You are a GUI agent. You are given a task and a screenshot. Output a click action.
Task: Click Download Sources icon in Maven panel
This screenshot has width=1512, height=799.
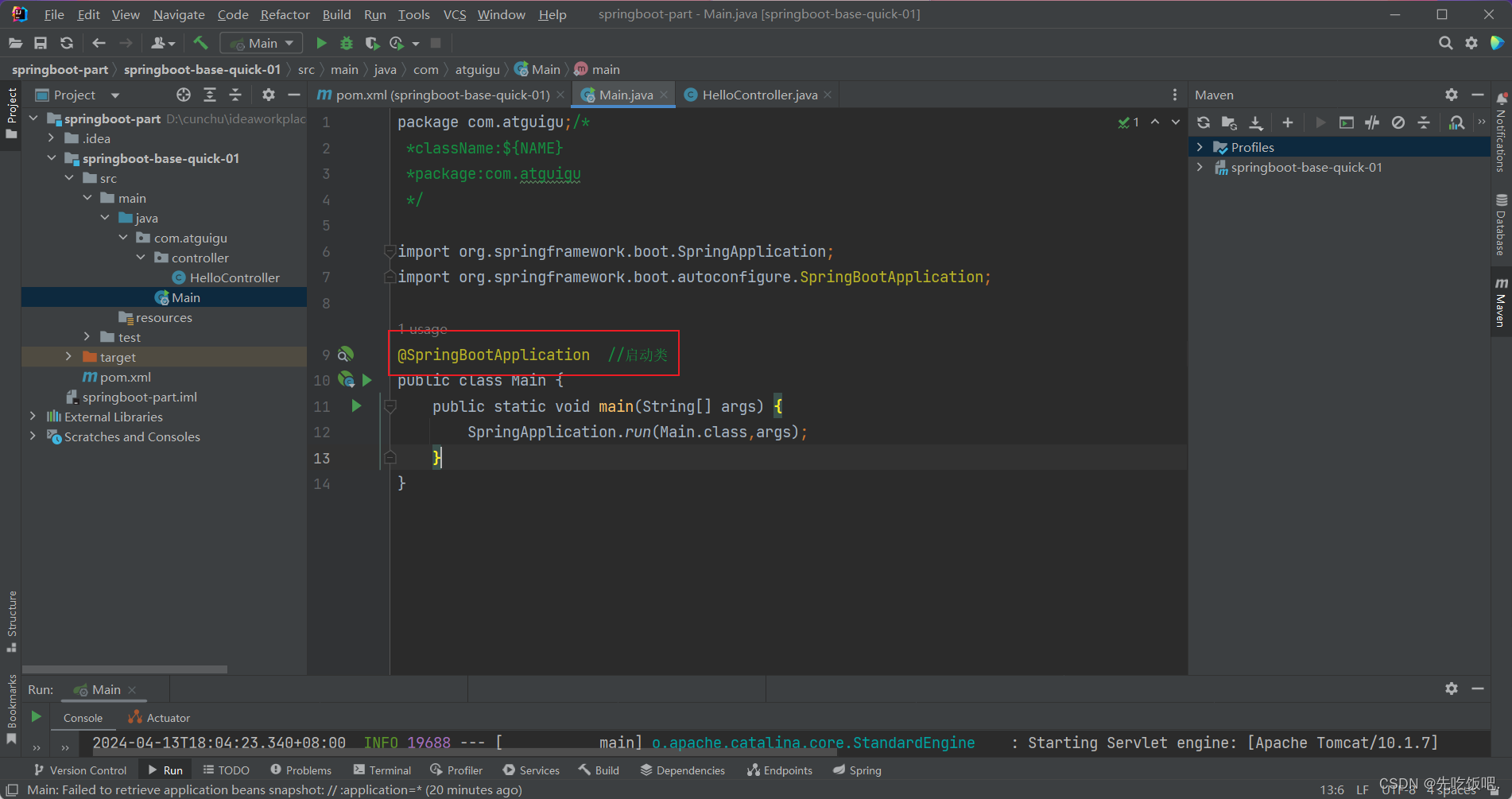[x=1256, y=122]
